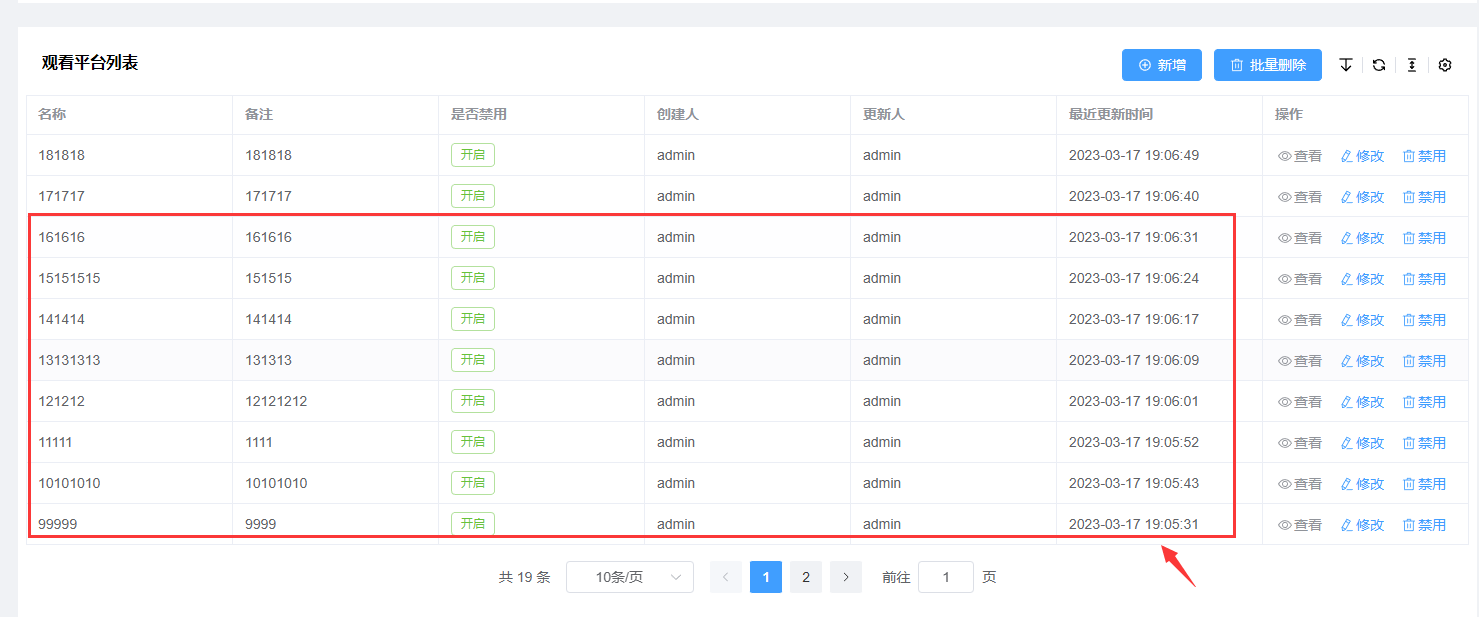The width and height of the screenshot is (1479, 617).
Task: Toggle 开启 status for row 161616
Action: [472, 236]
